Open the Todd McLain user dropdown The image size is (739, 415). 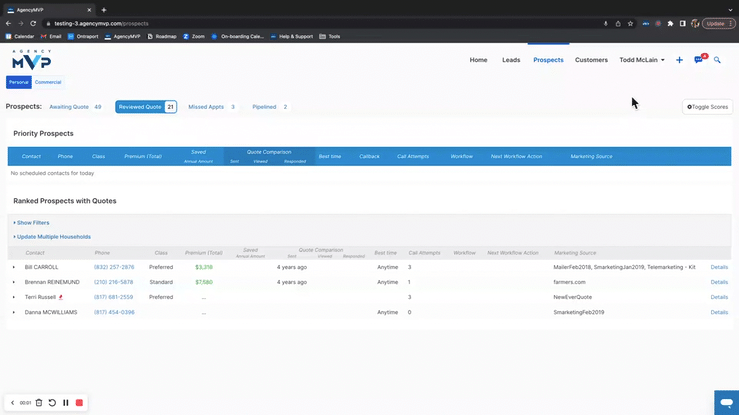coord(642,60)
